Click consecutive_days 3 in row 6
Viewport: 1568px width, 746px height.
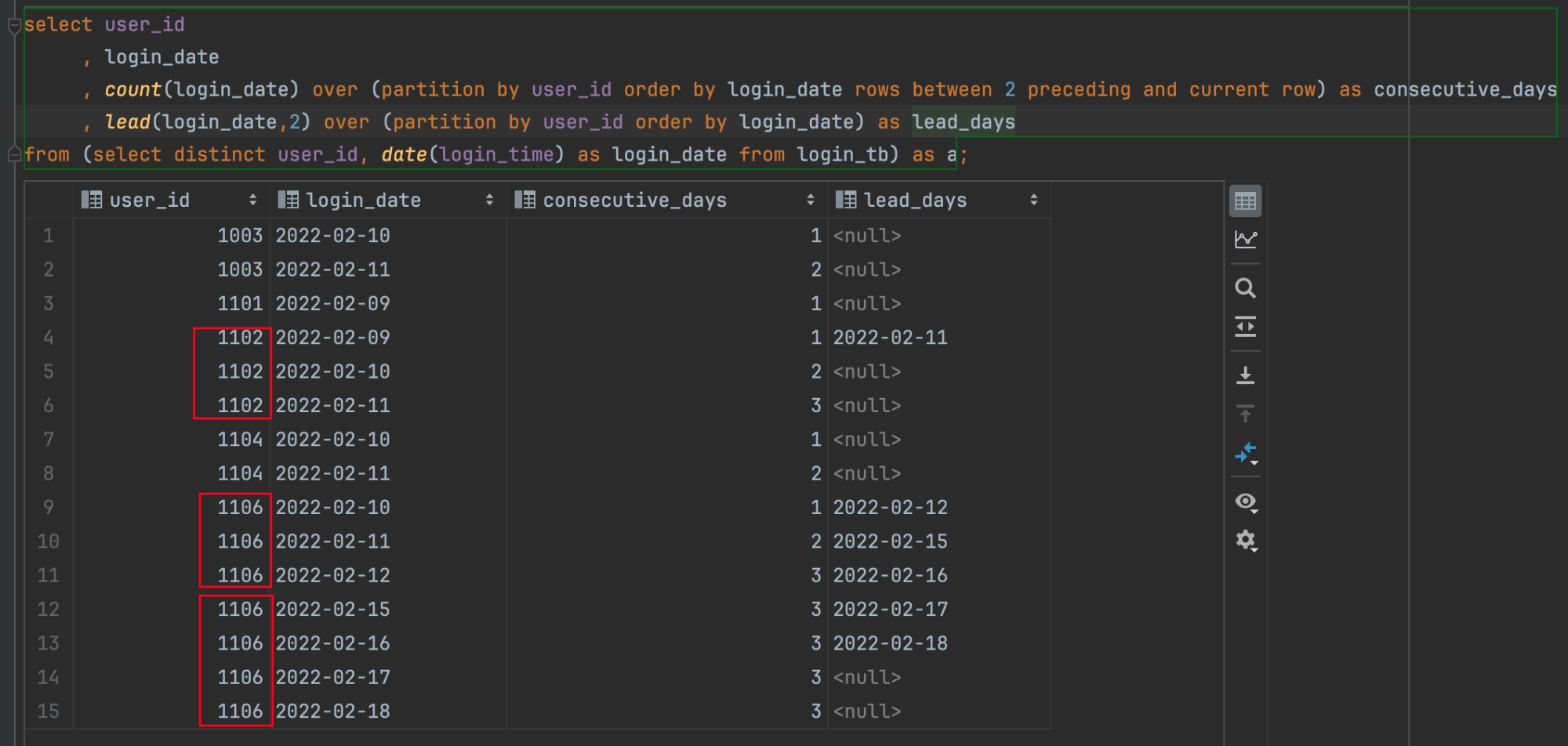tap(816, 405)
